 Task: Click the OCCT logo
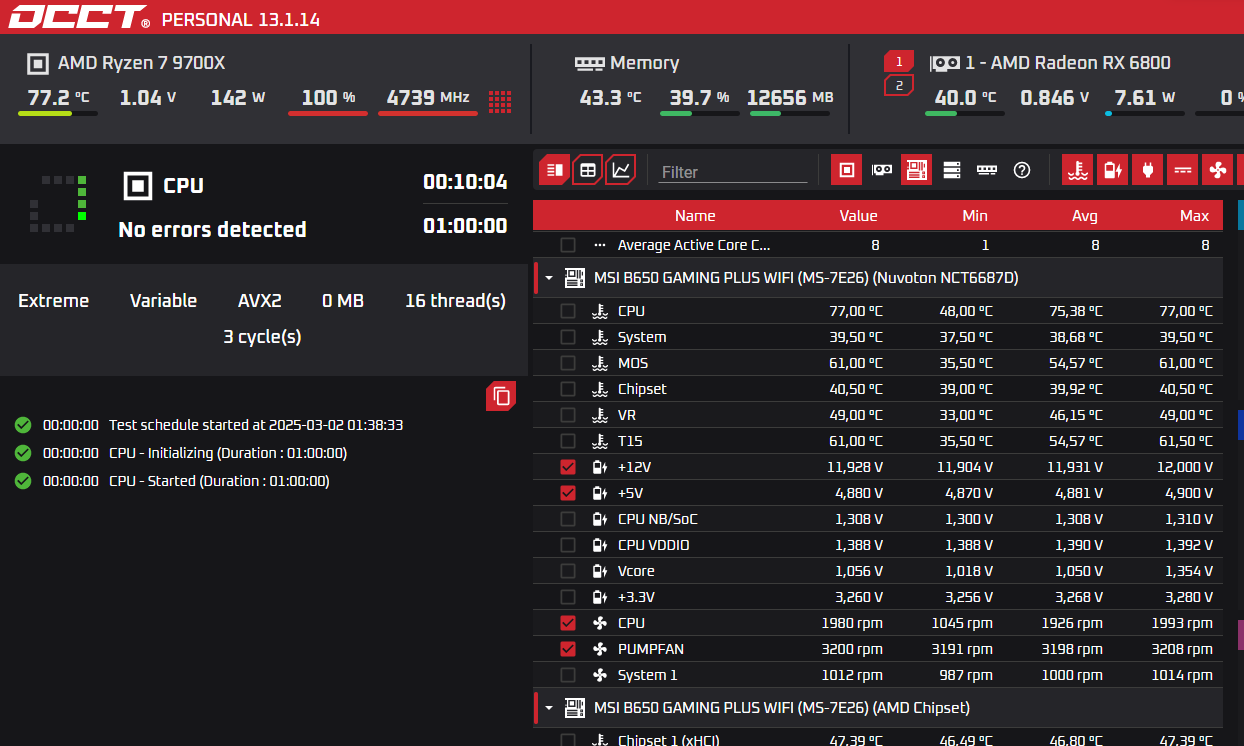pos(80,18)
